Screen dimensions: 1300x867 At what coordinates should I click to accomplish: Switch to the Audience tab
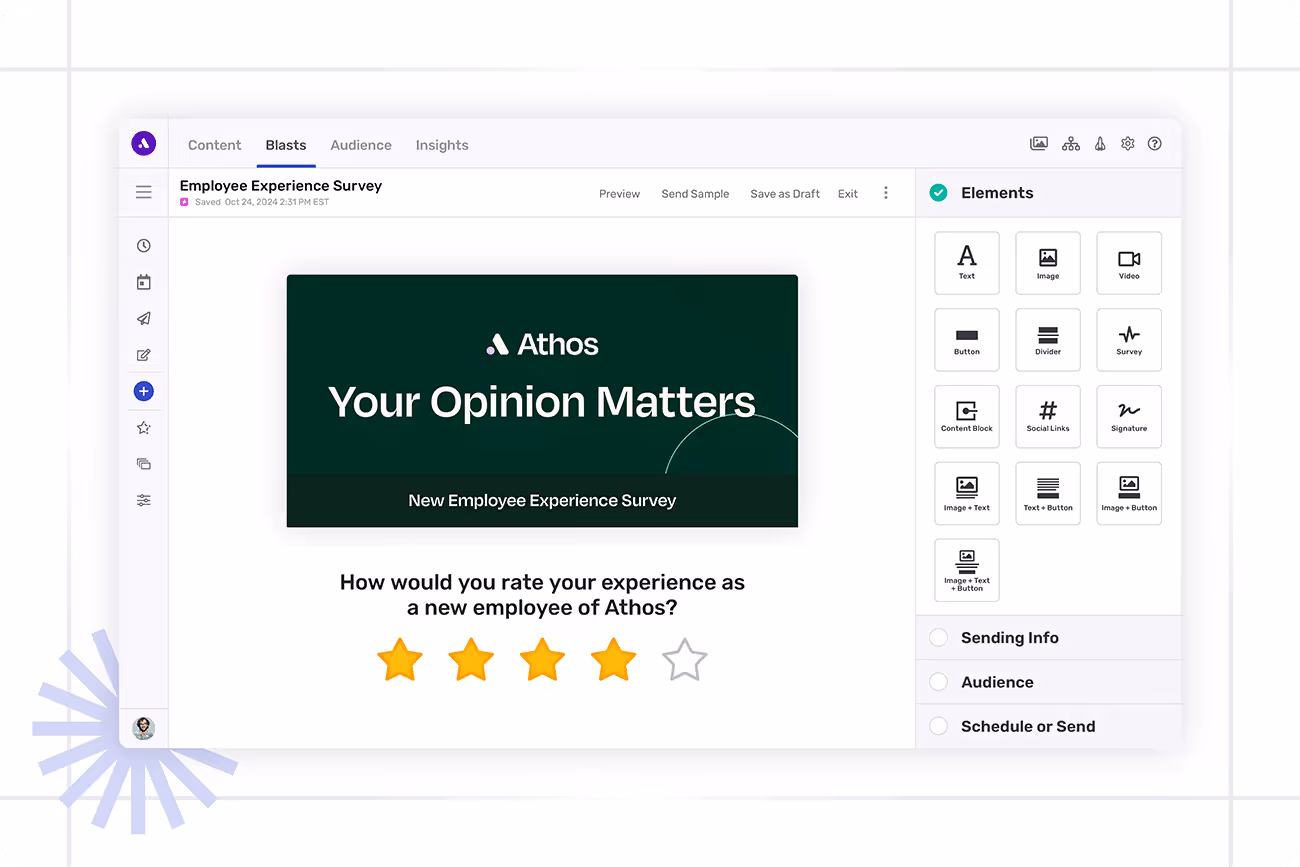pyautogui.click(x=361, y=145)
